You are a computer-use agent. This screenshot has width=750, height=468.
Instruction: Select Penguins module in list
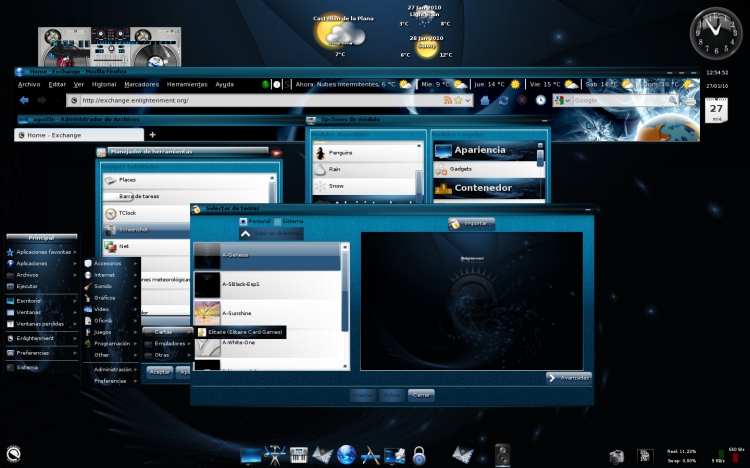[x=366, y=153]
